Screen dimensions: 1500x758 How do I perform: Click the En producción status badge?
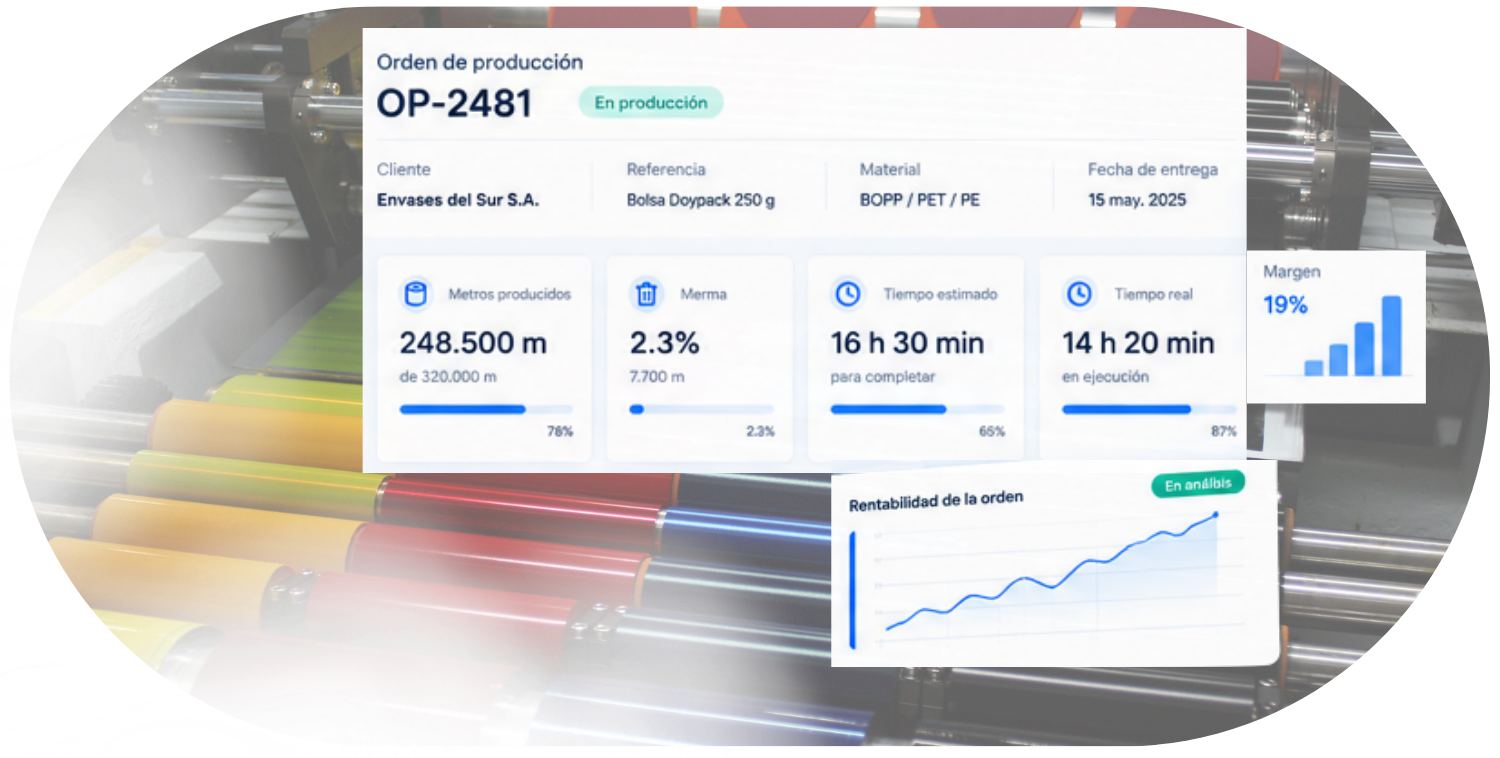point(651,102)
